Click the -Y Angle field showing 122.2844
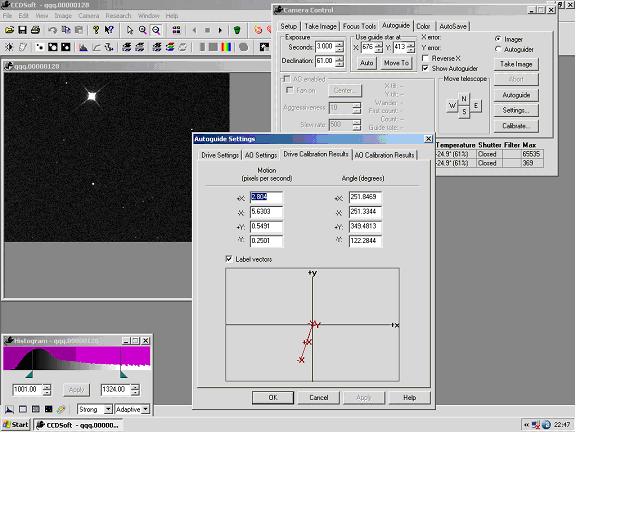Screen dimensions: 640x512 (365, 241)
